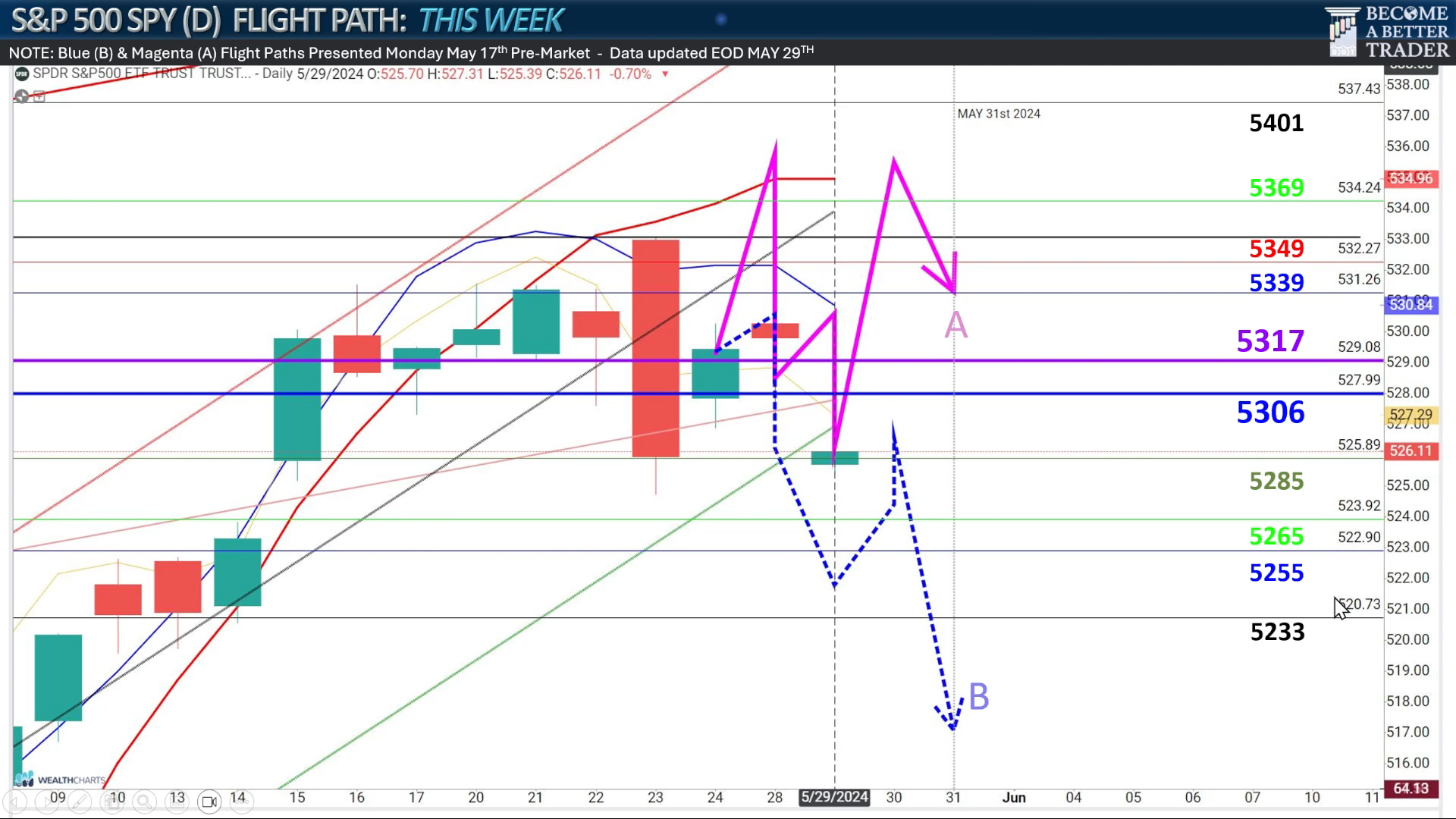Click the tall green May 15 candle
The width and height of the screenshot is (1456, 819).
coord(297,400)
